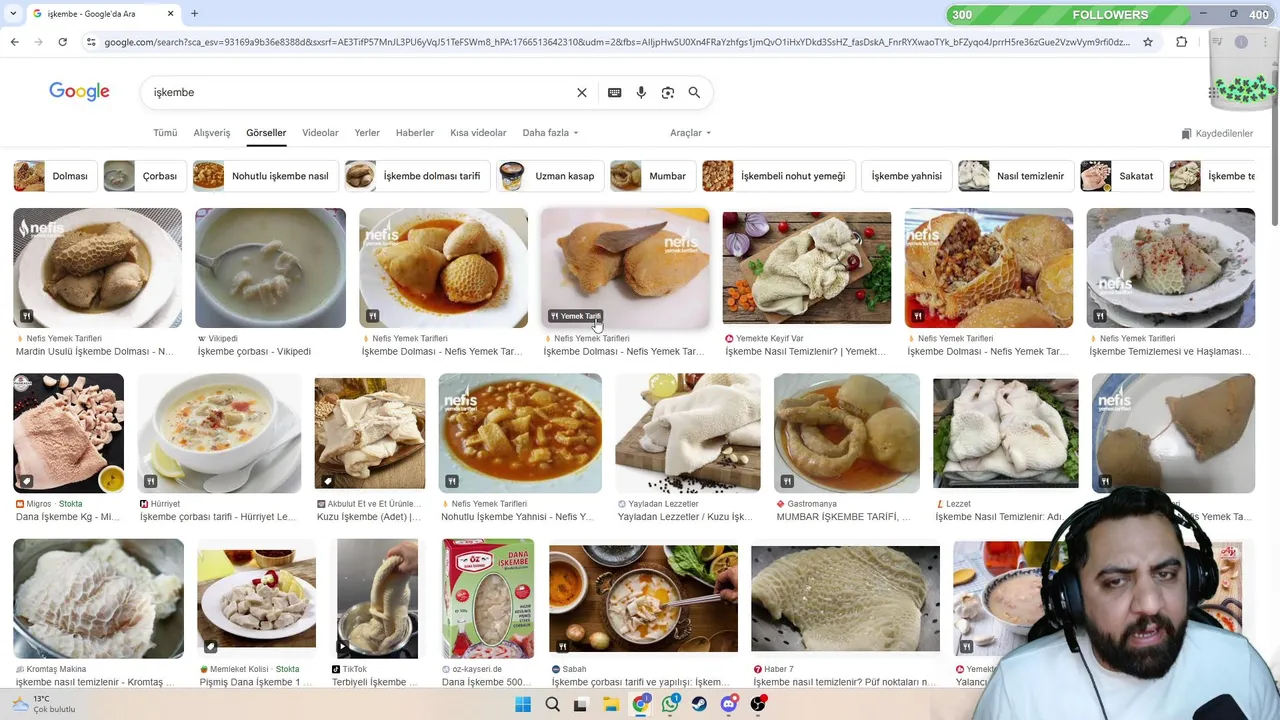Go back with the browser back arrow
Image resolution: width=1280 pixels, height=720 pixels.
(14, 42)
